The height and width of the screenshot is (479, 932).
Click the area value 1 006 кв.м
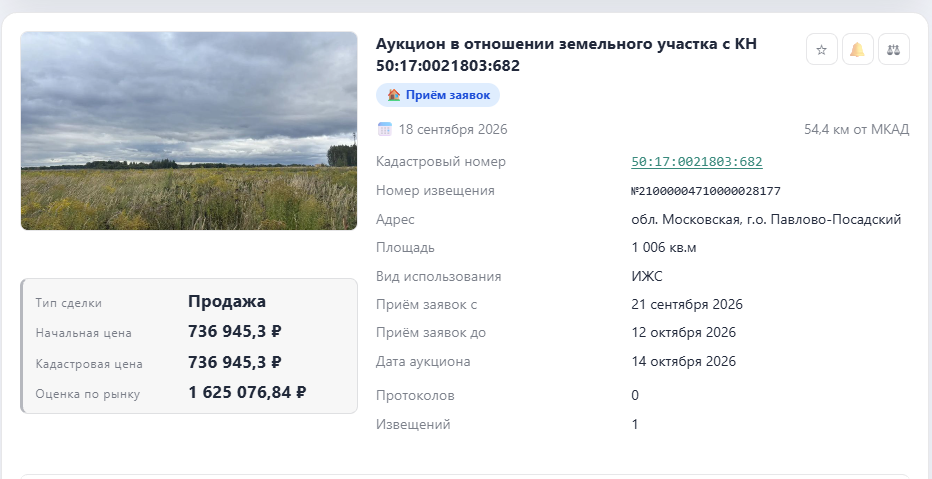[x=663, y=248]
